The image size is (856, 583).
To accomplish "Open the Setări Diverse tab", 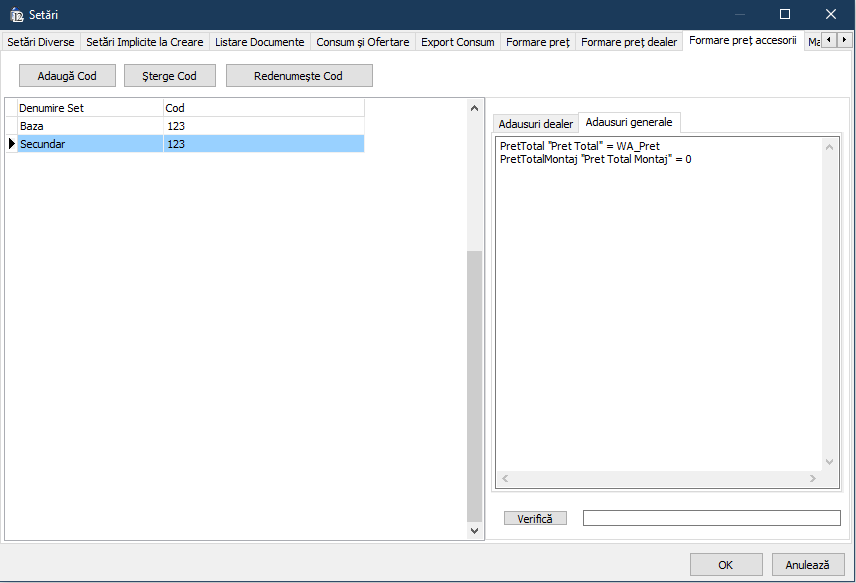I will coord(41,42).
